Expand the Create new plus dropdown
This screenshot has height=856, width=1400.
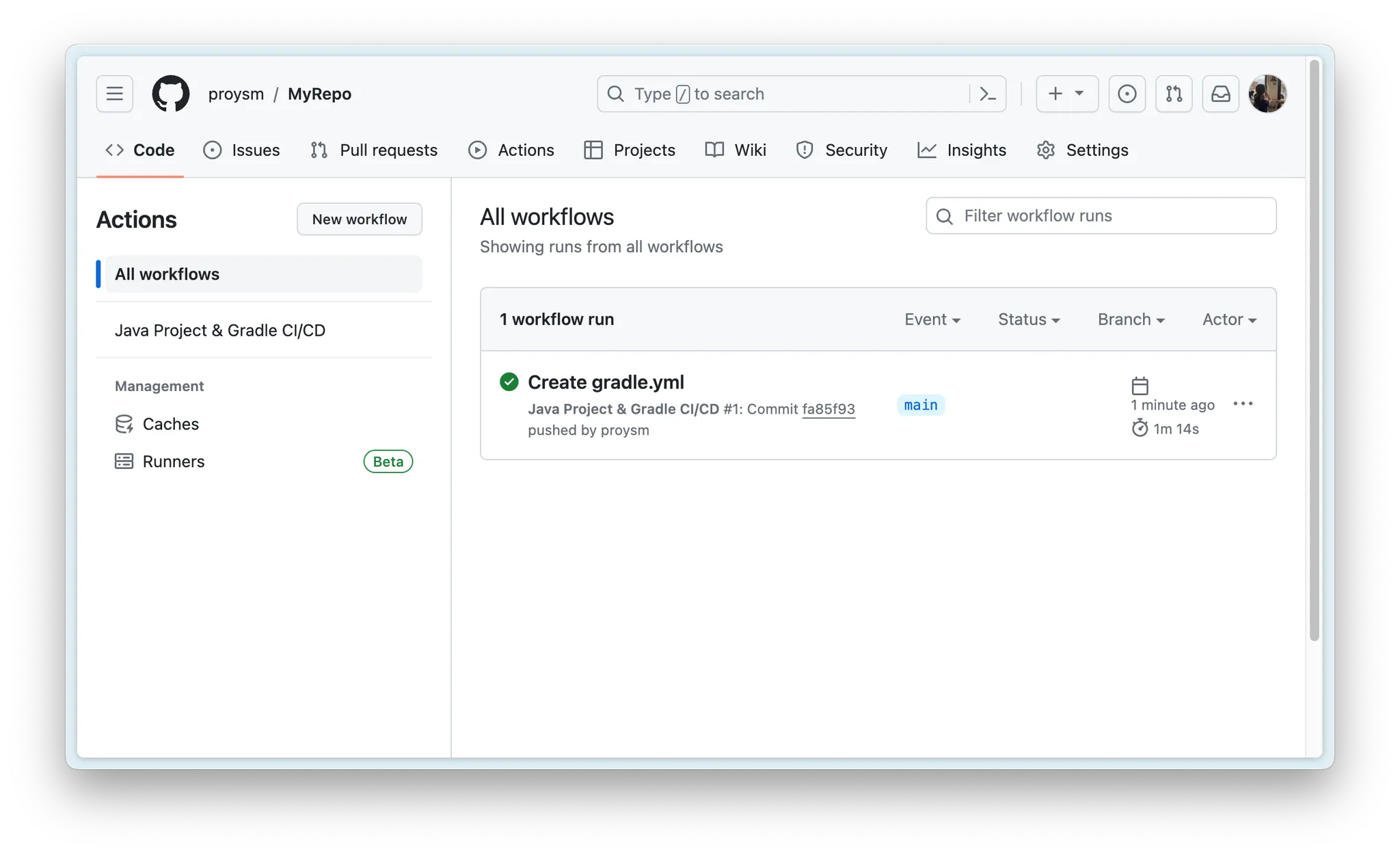tap(1066, 94)
